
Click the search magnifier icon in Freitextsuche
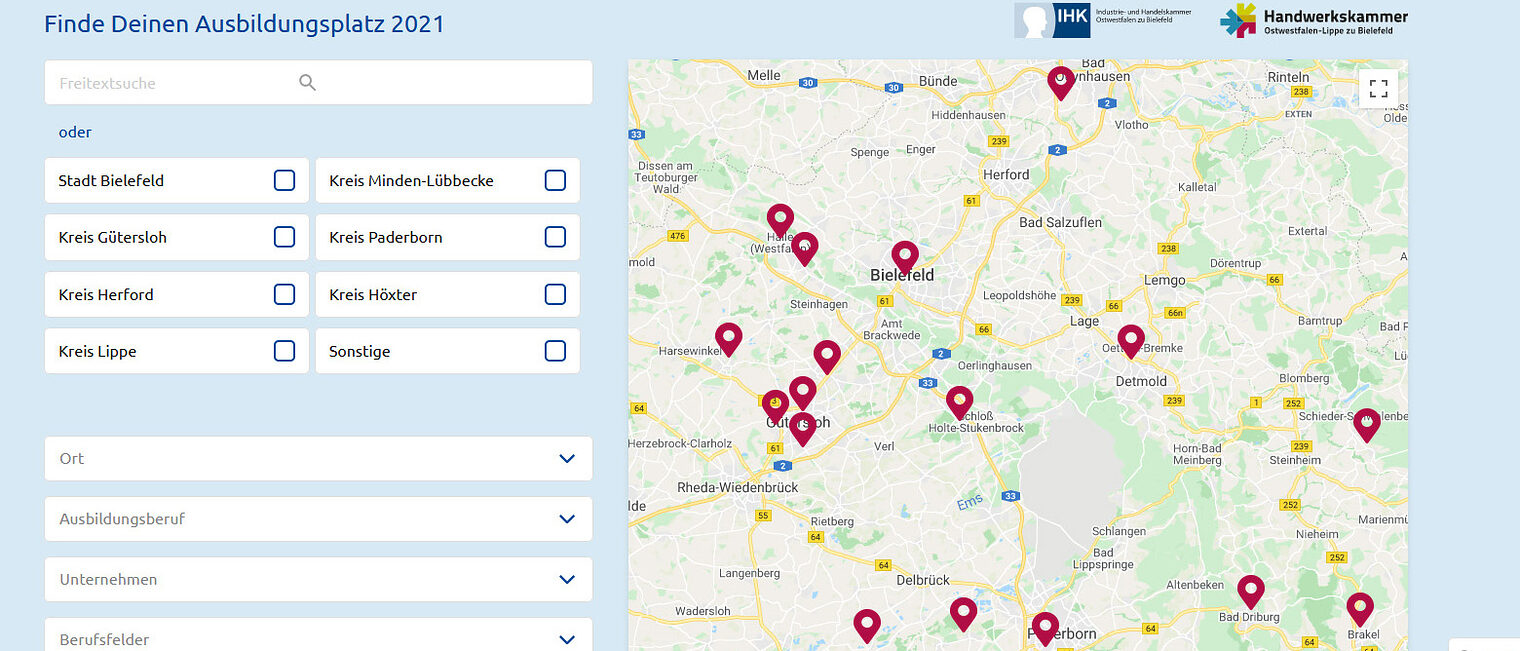pos(307,83)
